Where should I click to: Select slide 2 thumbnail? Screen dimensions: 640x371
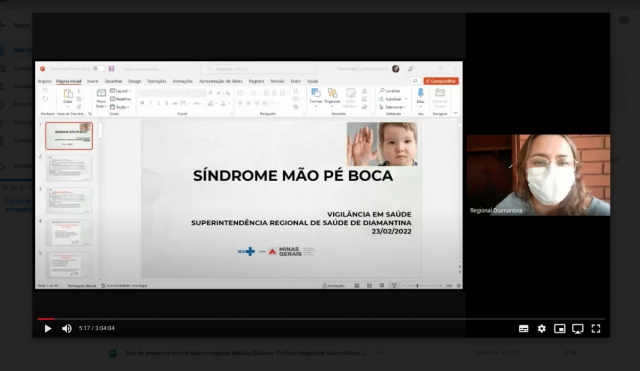pos(69,168)
